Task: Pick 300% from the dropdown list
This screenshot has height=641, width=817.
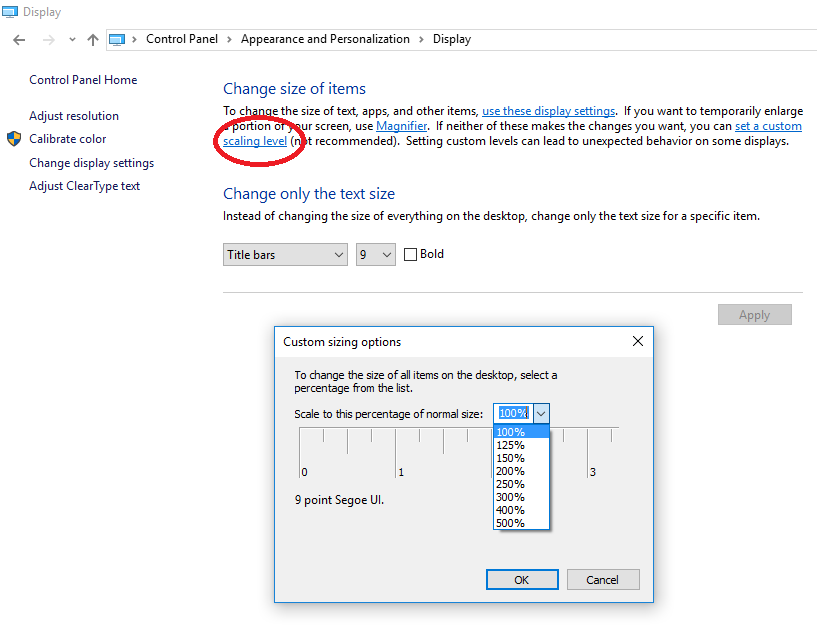Action: (x=521, y=497)
